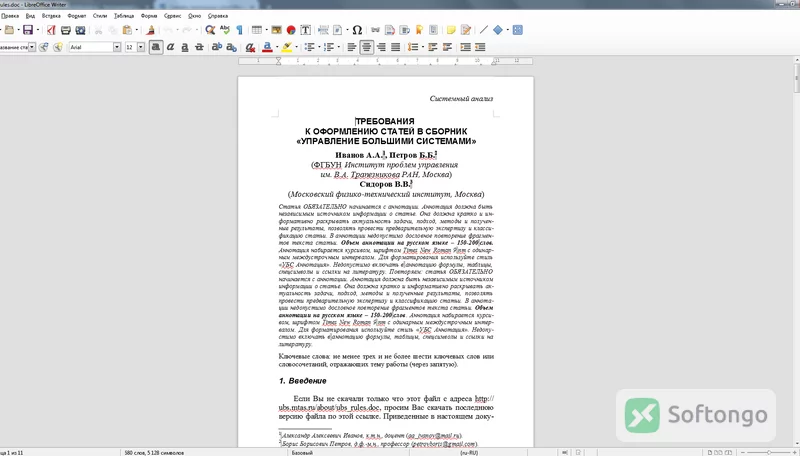The image size is (800, 456).
Task: Toggle bold formatting
Action: 156,47
